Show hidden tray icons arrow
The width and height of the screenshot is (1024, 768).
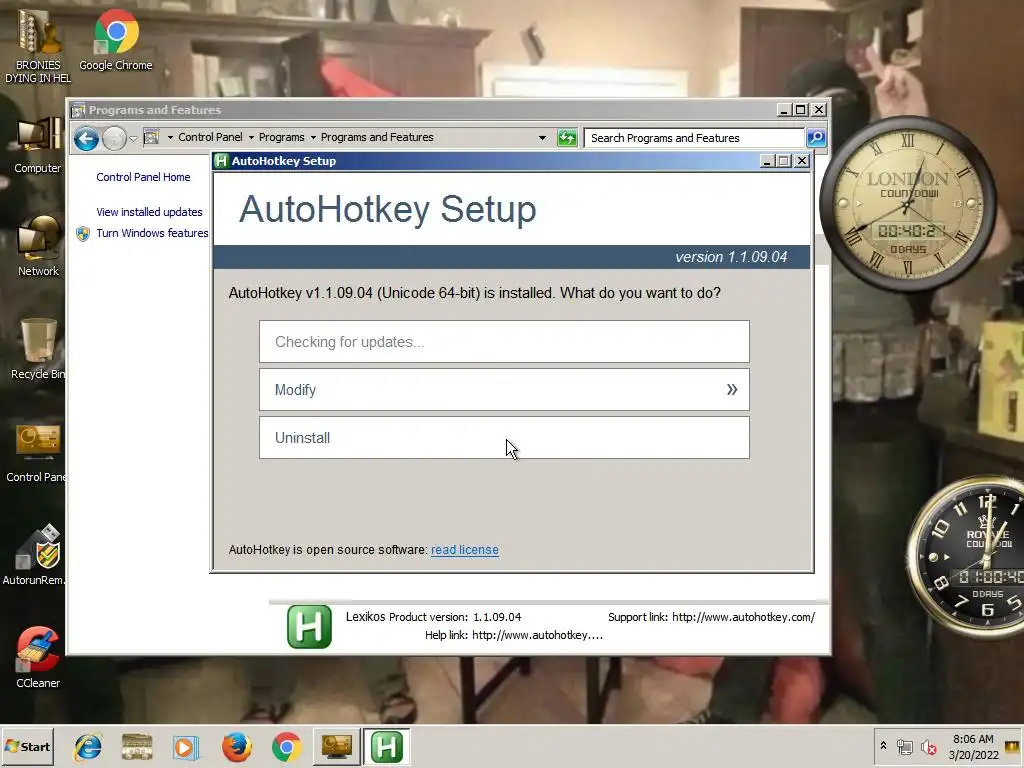click(x=884, y=746)
